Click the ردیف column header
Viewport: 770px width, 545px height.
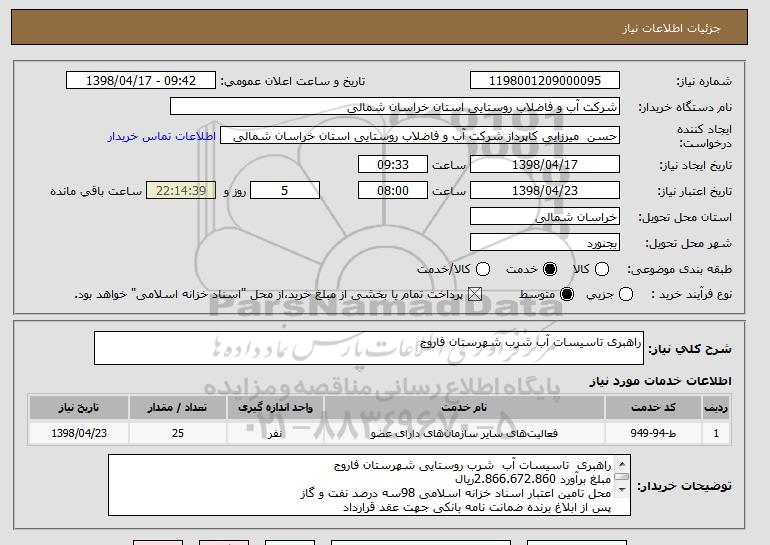pos(716,408)
